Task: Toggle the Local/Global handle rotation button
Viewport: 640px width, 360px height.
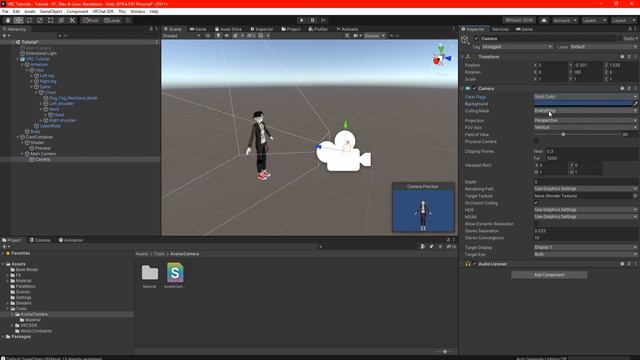Action: [111, 20]
